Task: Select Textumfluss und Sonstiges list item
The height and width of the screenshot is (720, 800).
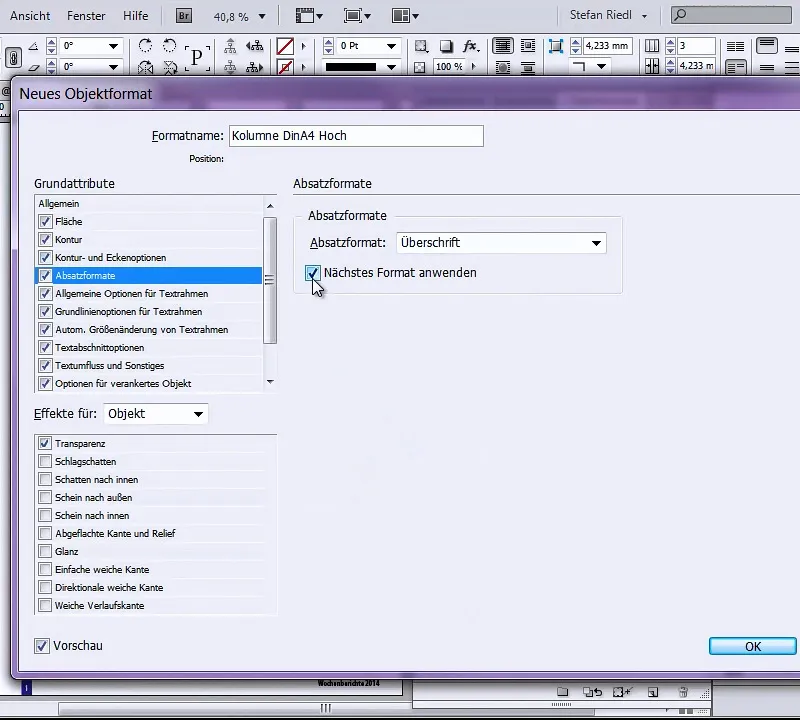Action: tap(148, 365)
